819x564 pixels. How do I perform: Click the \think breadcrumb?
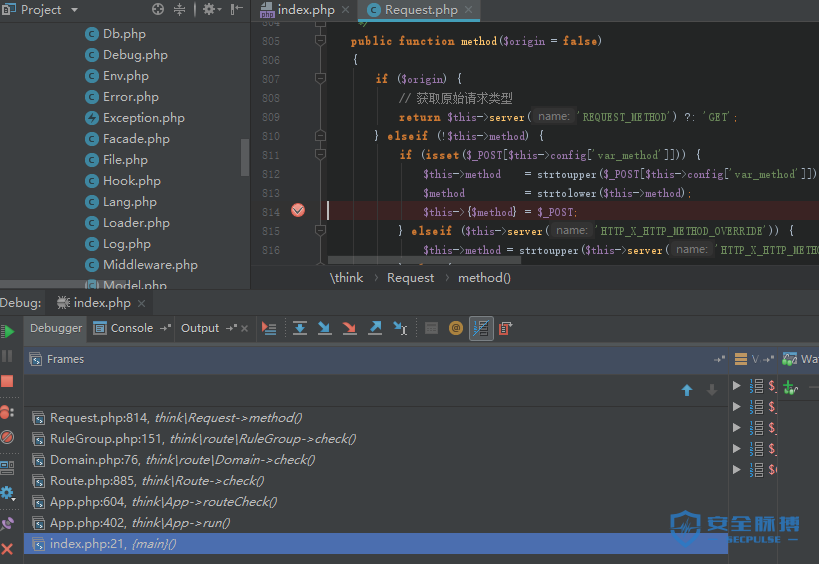click(x=346, y=278)
